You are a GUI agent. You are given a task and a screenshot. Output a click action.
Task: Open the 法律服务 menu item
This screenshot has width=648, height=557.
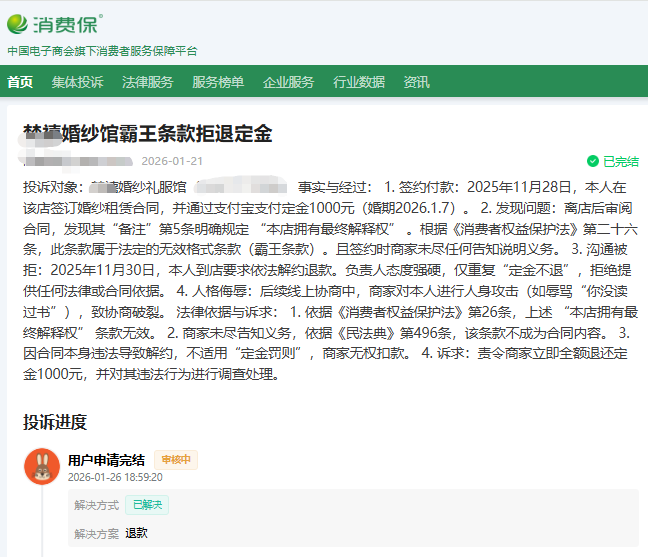click(x=147, y=82)
